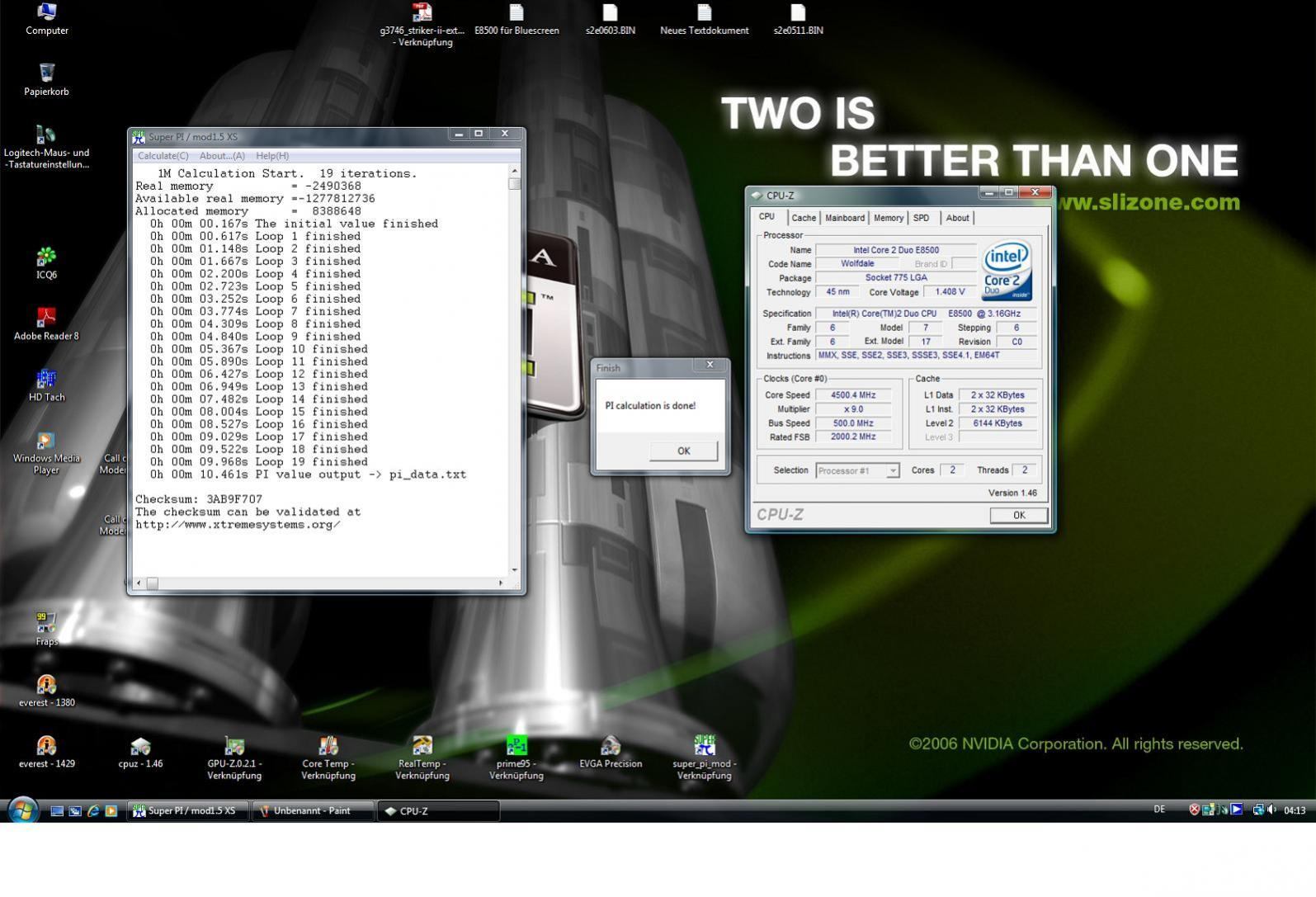Switch to Super PI taskbar button
The width and height of the screenshot is (1316, 897).
coord(187,811)
